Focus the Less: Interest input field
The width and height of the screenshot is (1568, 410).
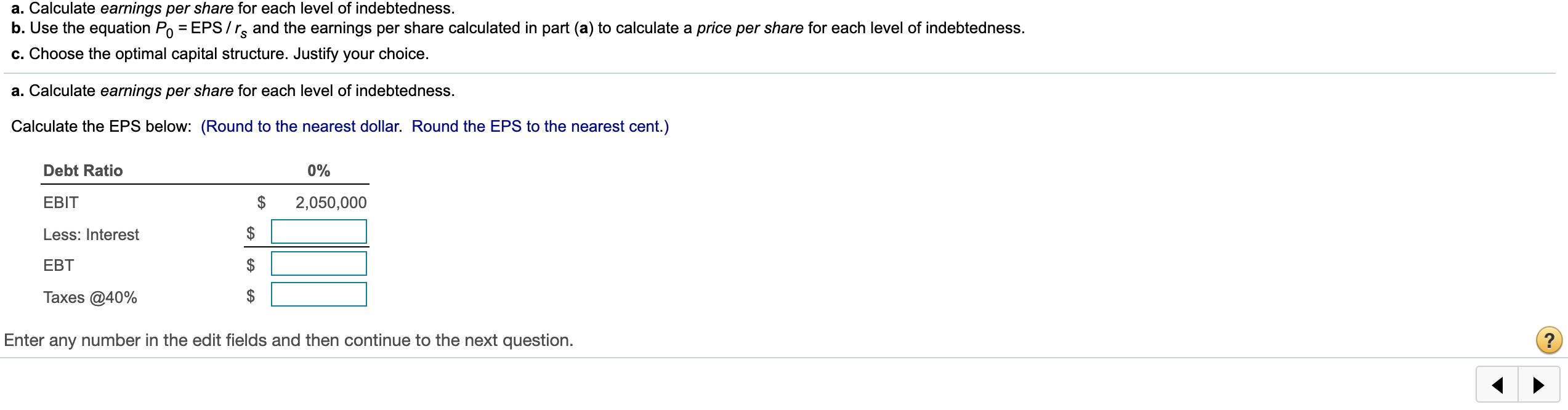[319, 232]
